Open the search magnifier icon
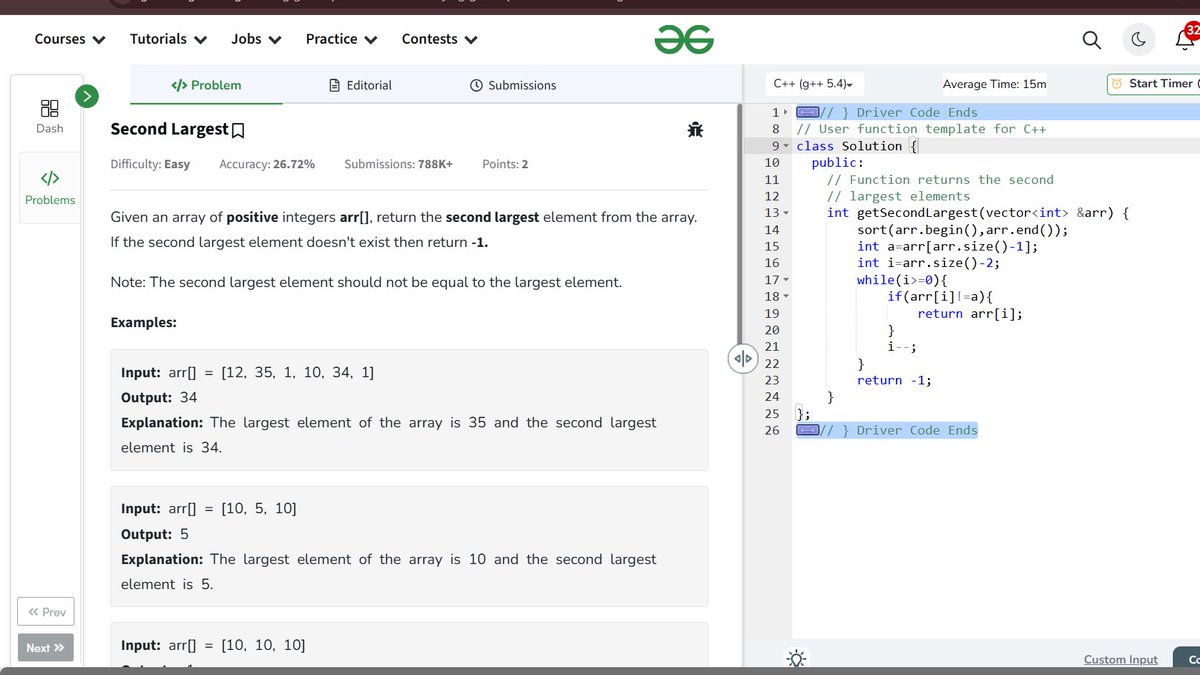This screenshot has height=675, width=1200. tap(1092, 40)
